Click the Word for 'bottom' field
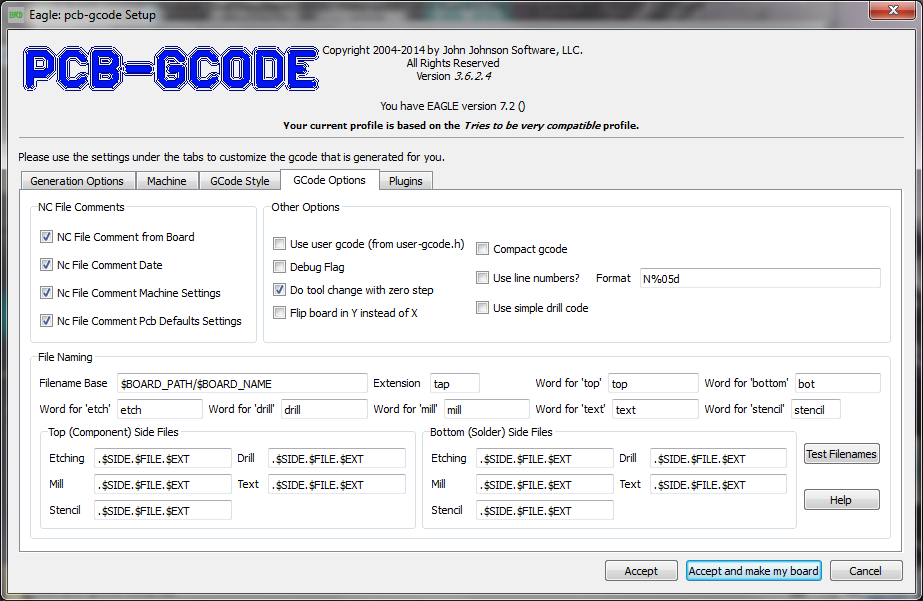Screen dimensions: 923x601 pos(838,384)
